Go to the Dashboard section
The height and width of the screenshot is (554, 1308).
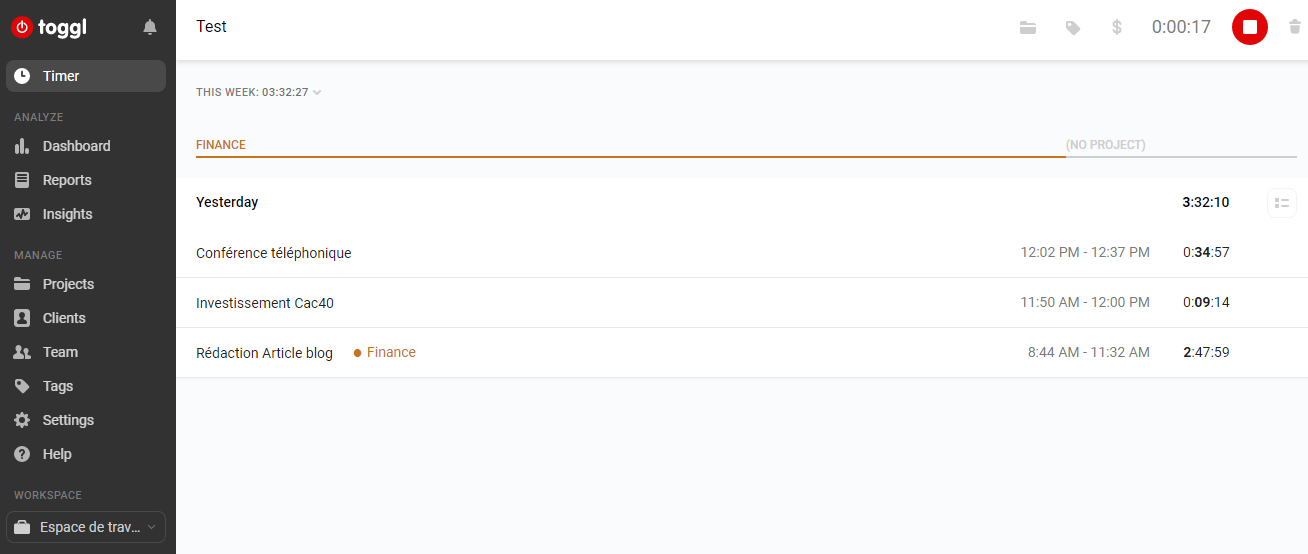coord(76,146)
